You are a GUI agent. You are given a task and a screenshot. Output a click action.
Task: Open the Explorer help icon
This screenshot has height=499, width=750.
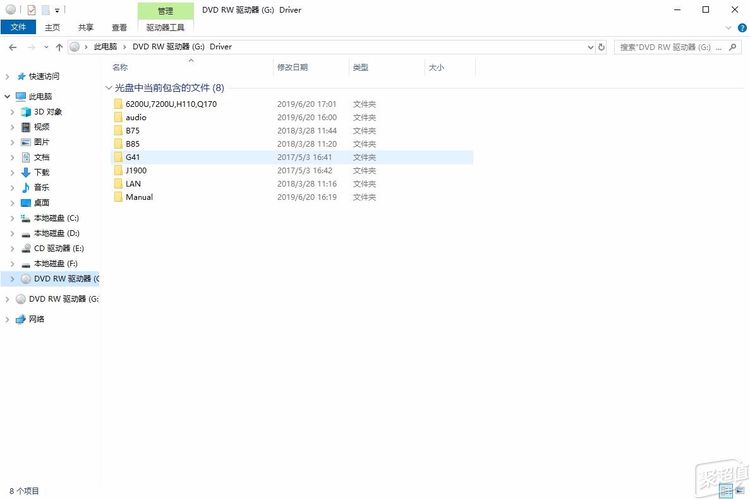coord(742,28)
